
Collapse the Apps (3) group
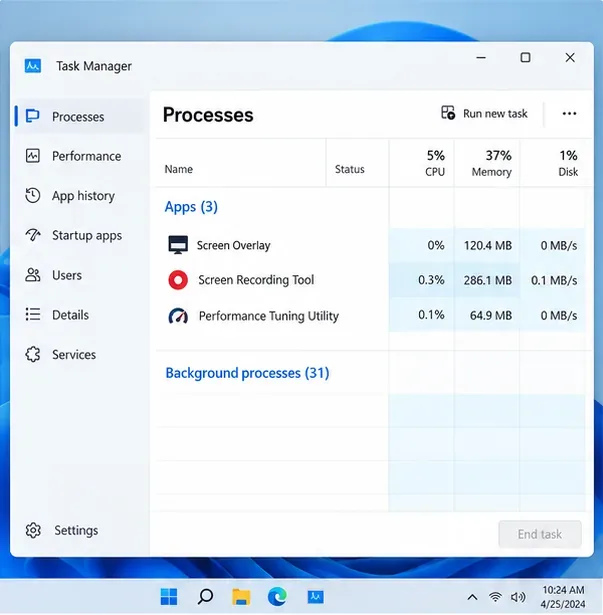pos(191,207)
